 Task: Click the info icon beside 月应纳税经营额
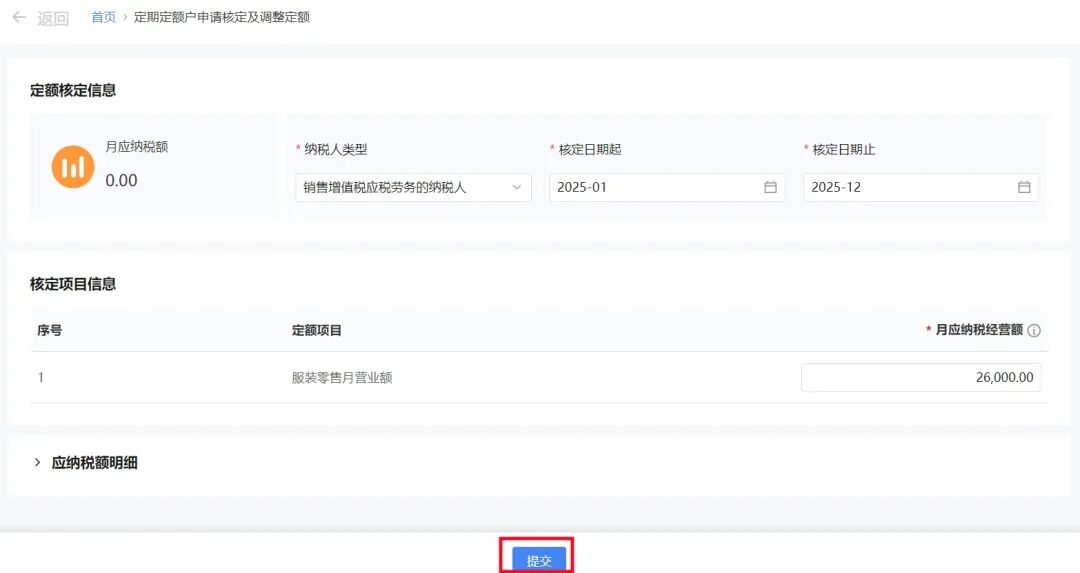(1034, 331)
